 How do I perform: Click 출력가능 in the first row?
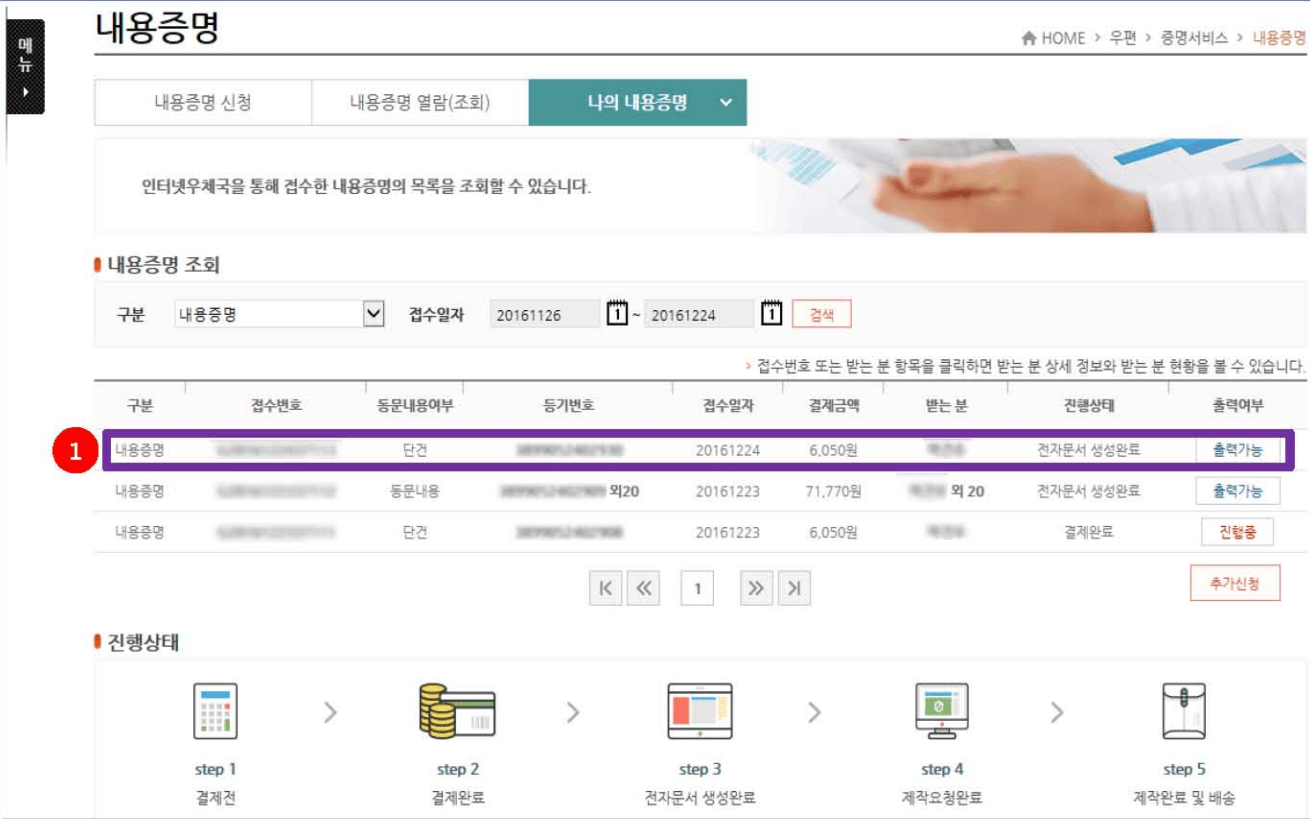(1238, 450)
